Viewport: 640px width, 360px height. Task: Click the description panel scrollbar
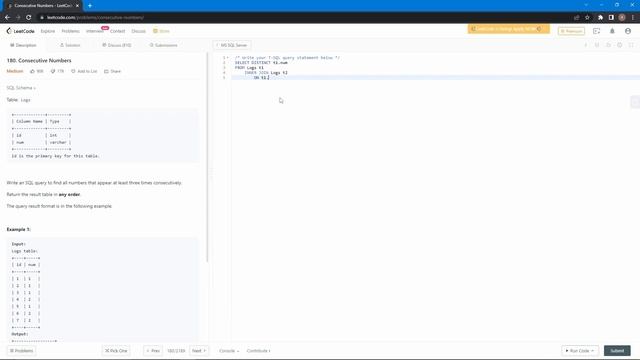(207, 157)
